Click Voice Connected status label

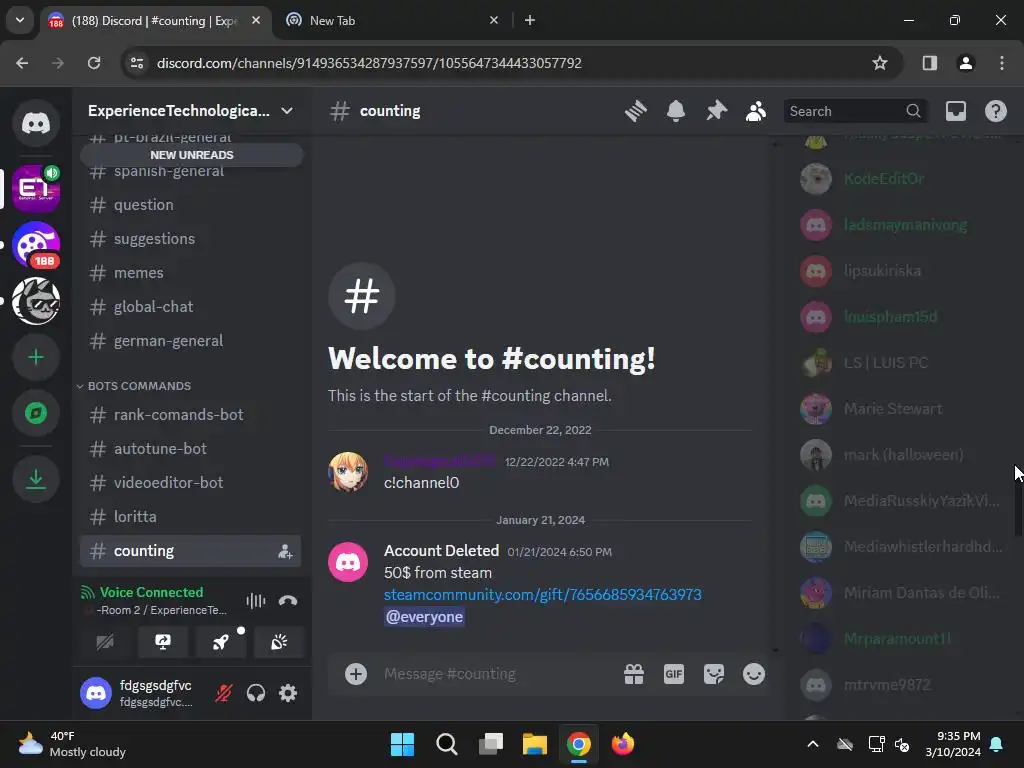point(152,592)
